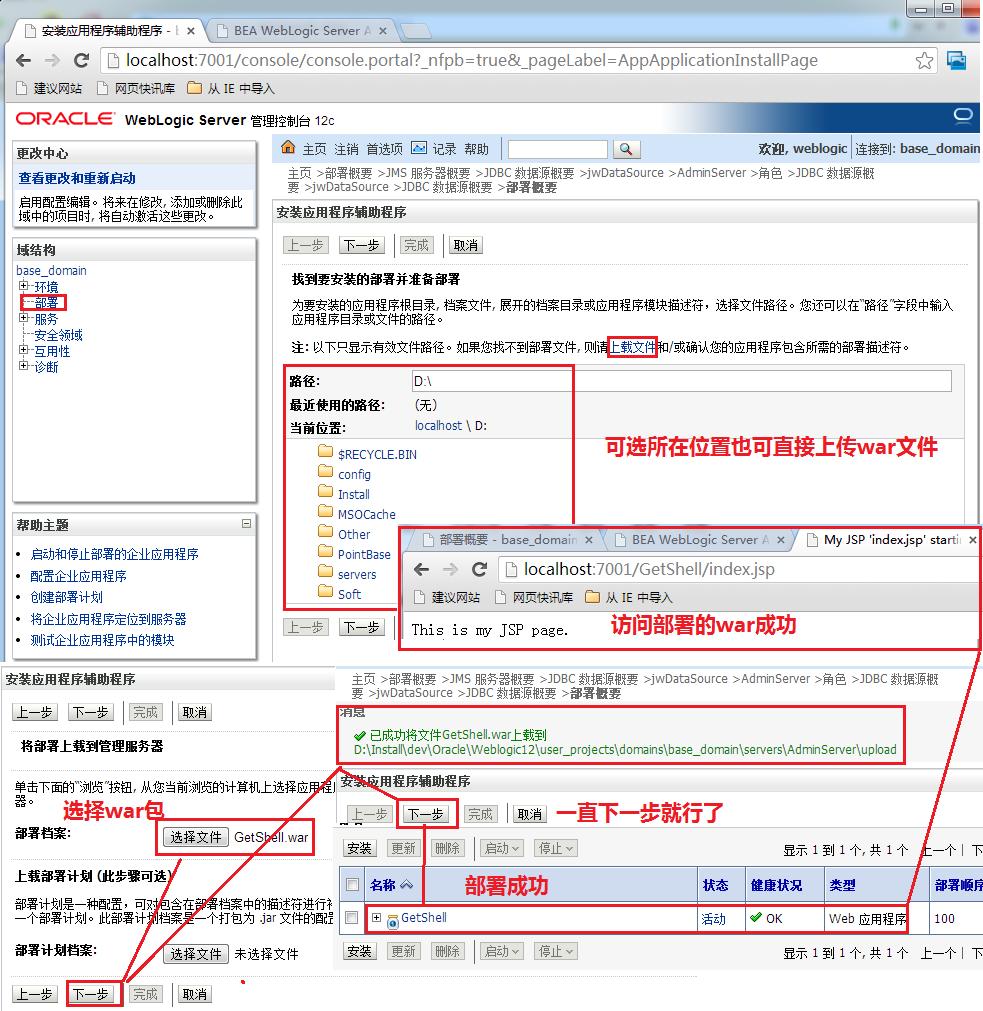Click the localhost link in 当前位置

coord(438,426)
